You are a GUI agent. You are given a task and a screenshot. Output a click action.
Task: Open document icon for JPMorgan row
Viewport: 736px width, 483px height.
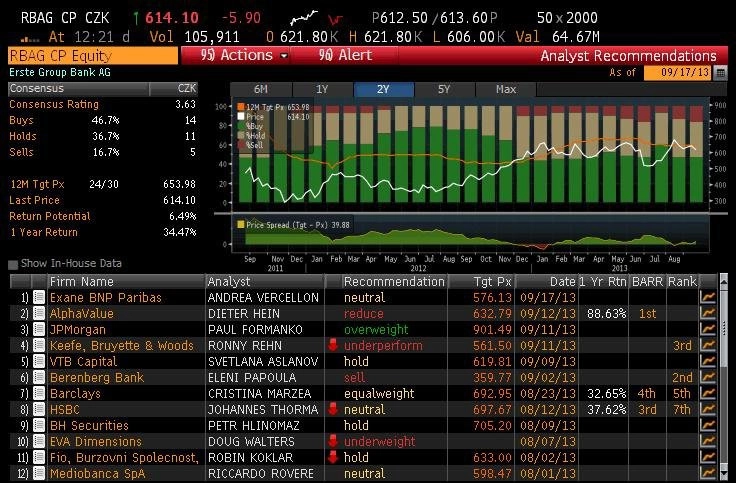(38, 330)
